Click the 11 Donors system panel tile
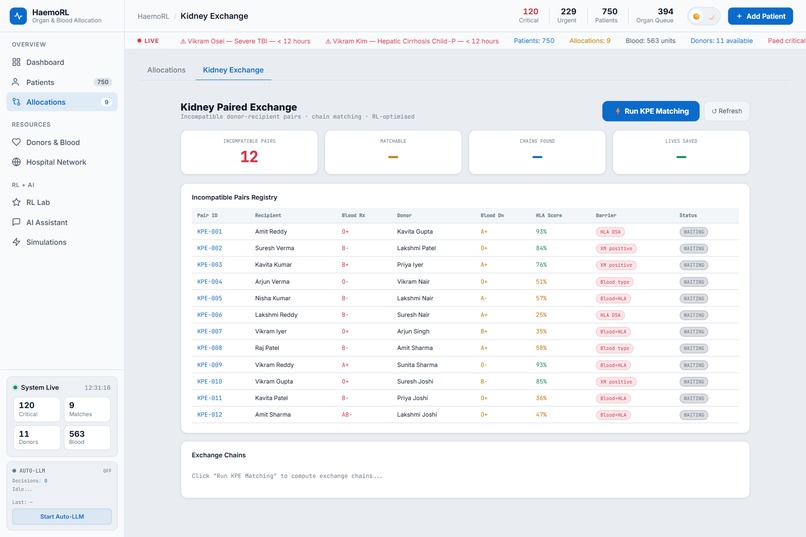Image resolution: width=806 pixels, height=537 pixels. click(x=36, y=437)
